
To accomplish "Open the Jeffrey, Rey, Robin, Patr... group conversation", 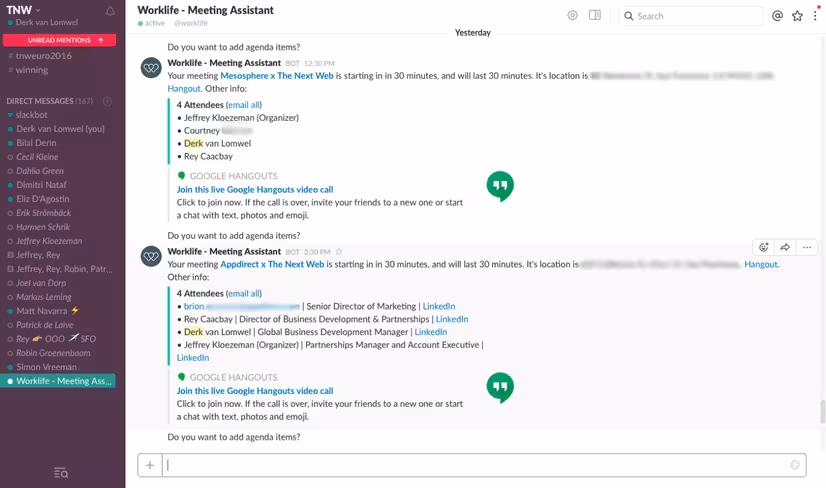I will 64,269.
